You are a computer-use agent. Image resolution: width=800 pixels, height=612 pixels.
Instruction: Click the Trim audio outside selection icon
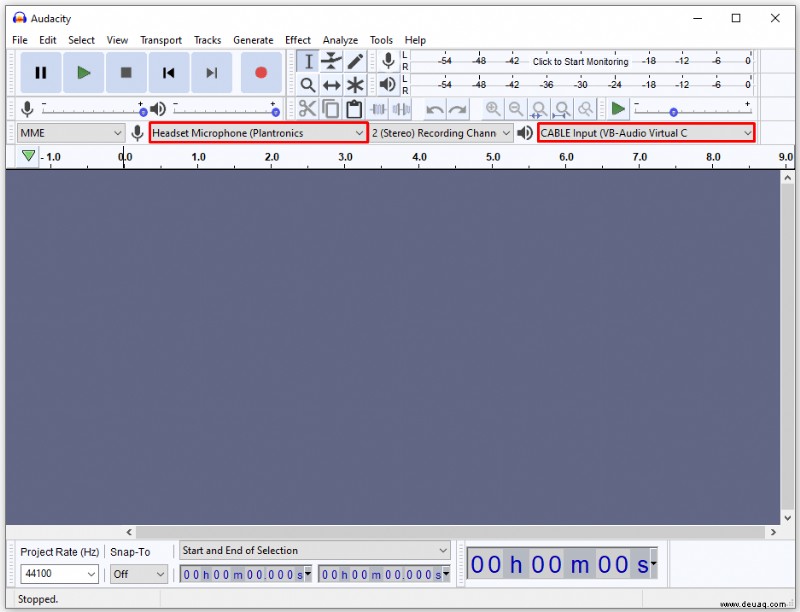click(x=378, y=109)
